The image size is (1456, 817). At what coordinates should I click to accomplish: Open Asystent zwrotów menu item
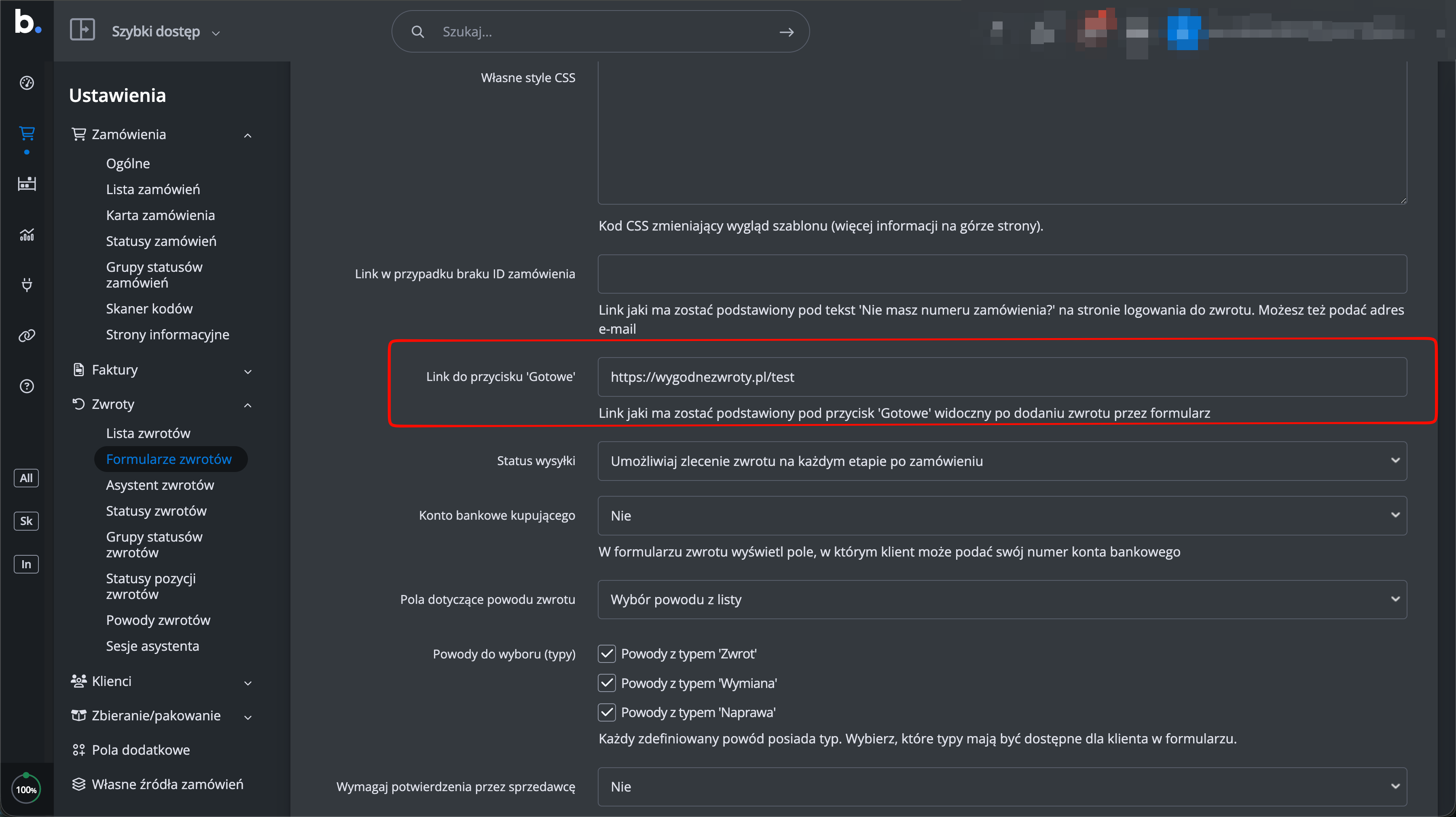point(160,485)
